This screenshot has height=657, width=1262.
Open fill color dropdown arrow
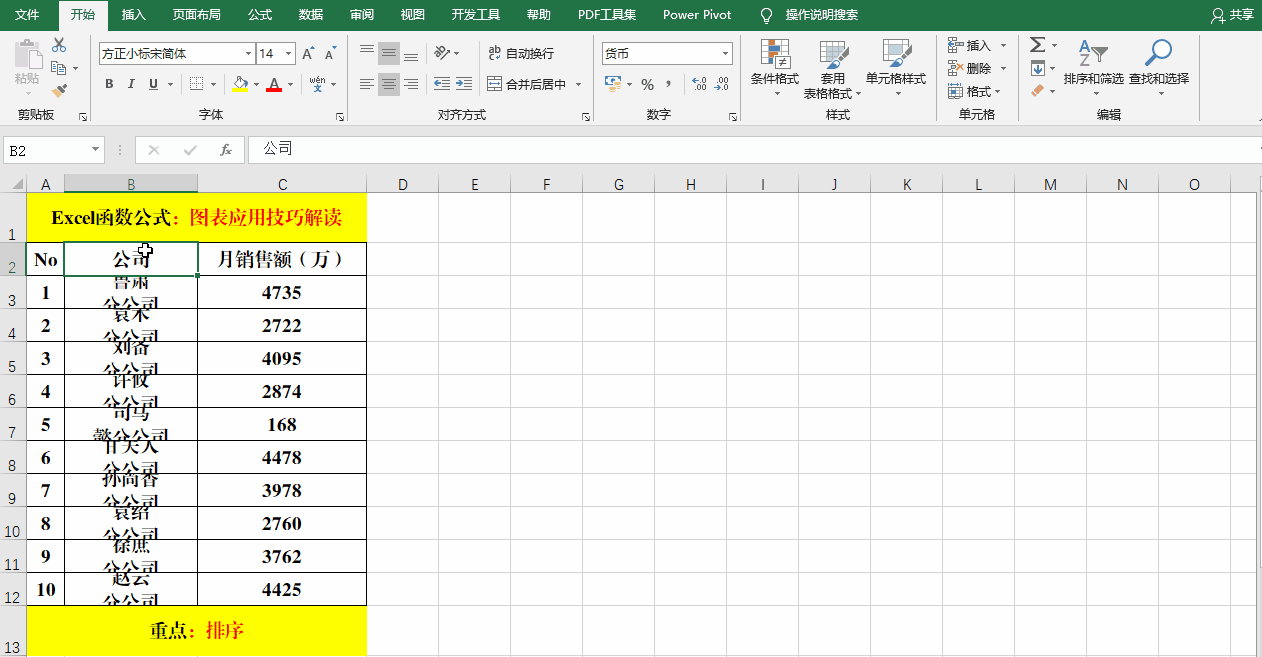[256, 84]
